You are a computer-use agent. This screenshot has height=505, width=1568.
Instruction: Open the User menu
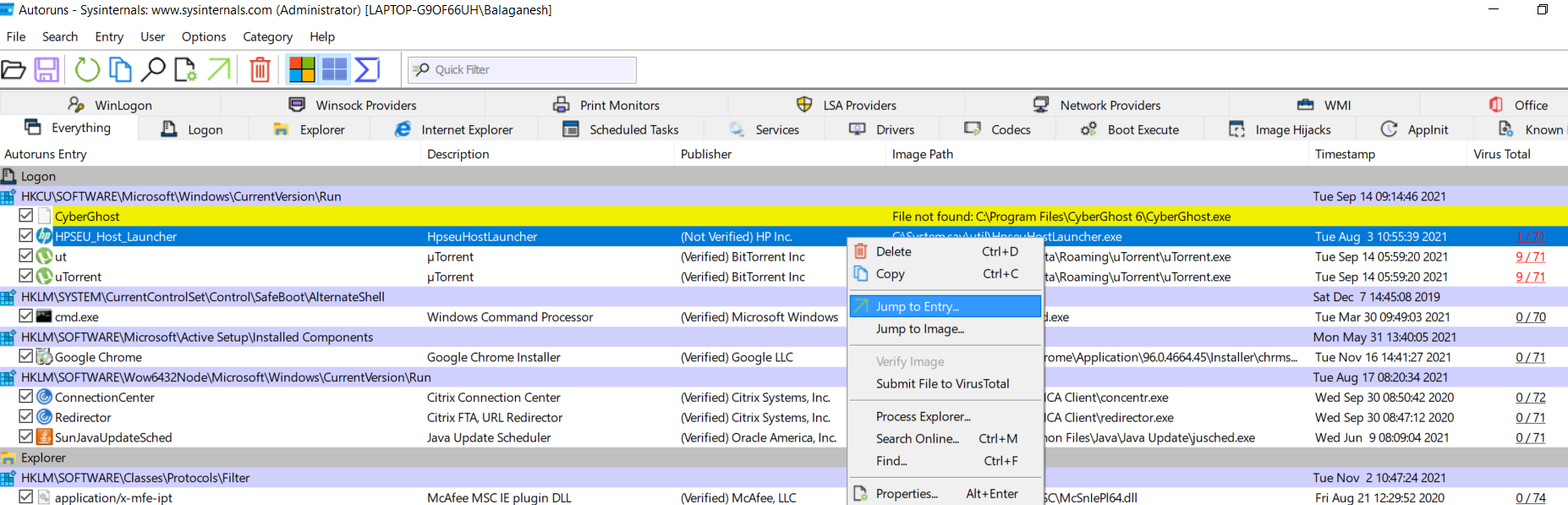(153, 36)
